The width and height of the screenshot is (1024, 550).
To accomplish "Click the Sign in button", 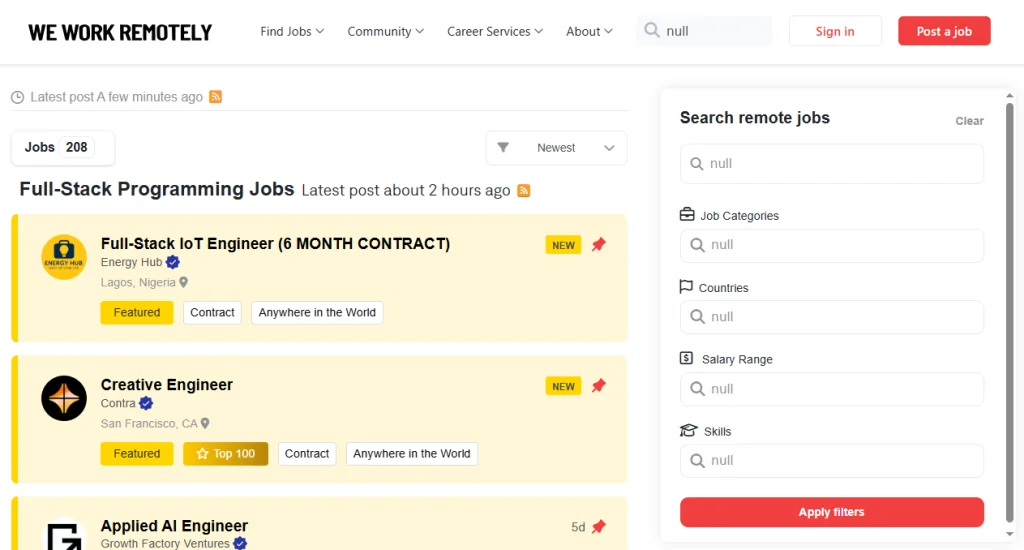I will (x=835, y=31).
